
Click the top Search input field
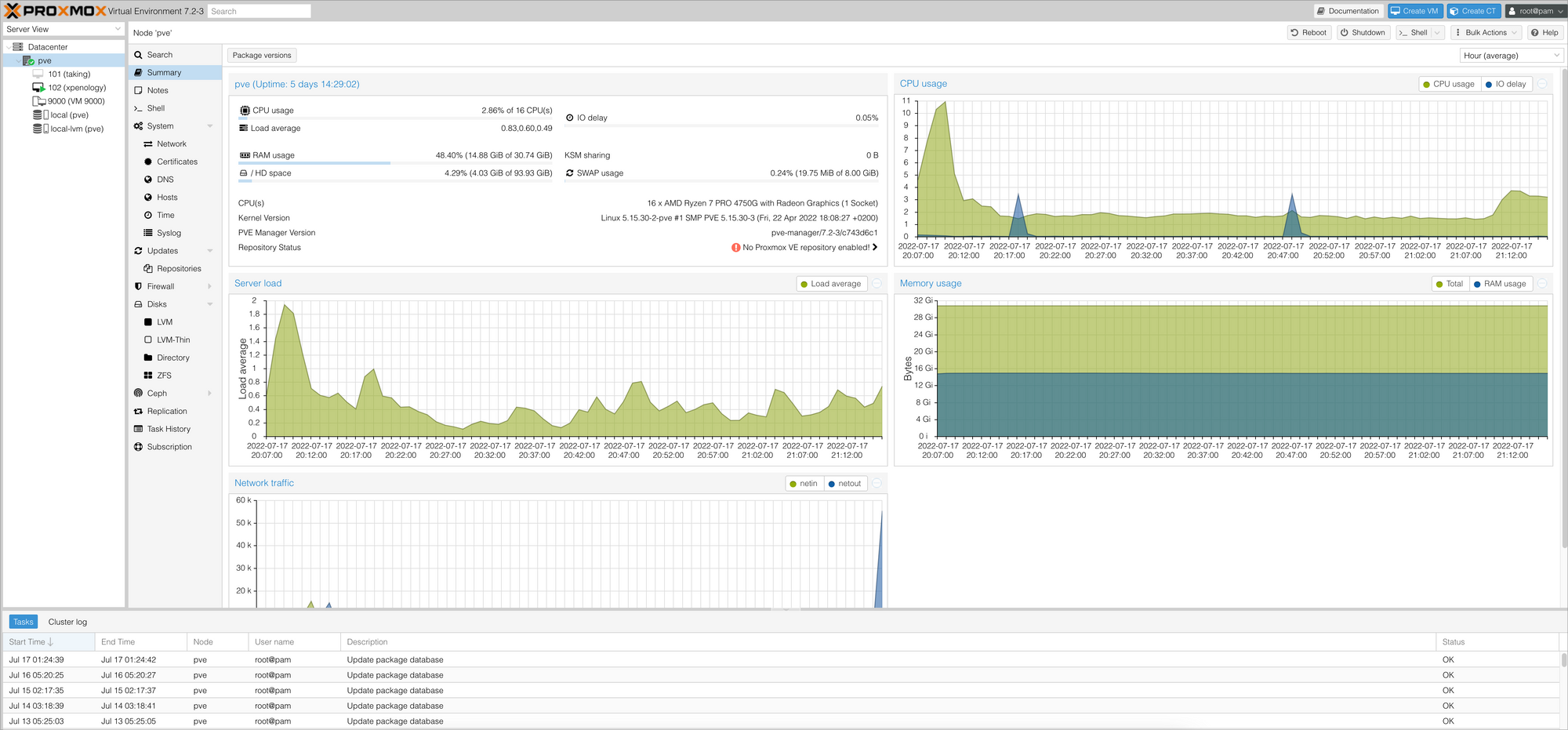point(260,11)
